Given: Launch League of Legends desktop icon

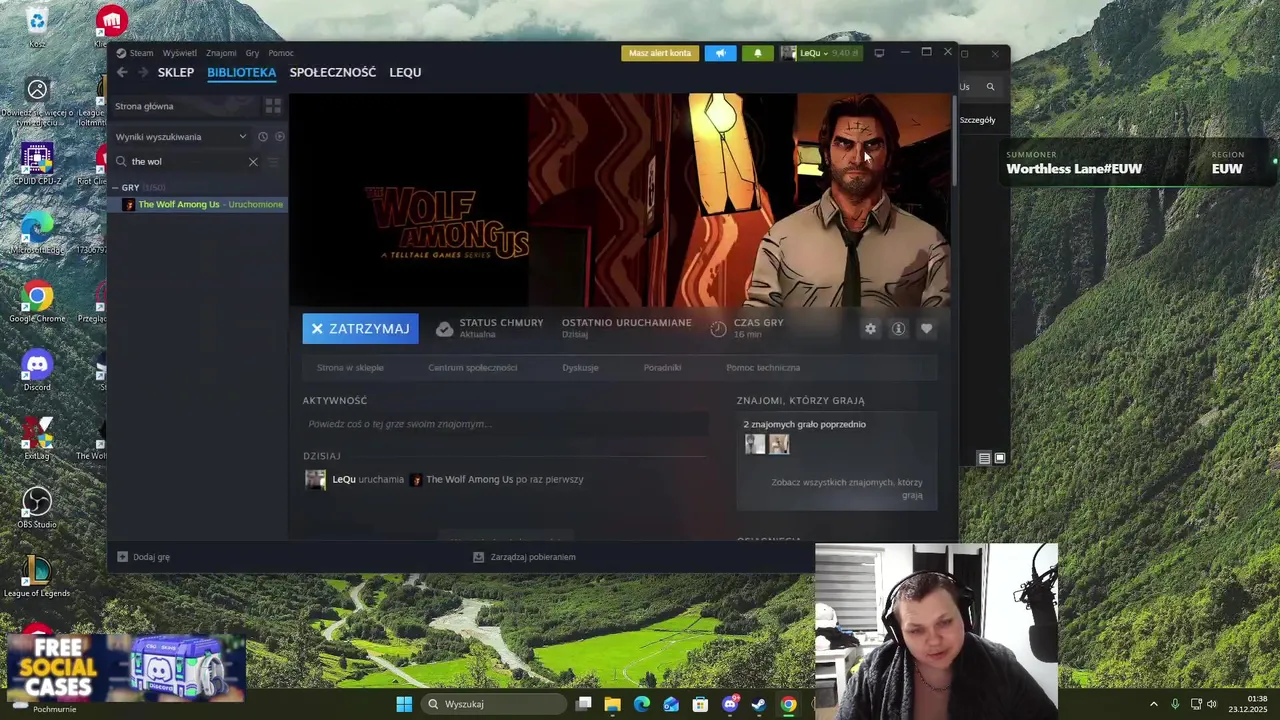Looking at the screenshot, I should click(x=37, y=576).
